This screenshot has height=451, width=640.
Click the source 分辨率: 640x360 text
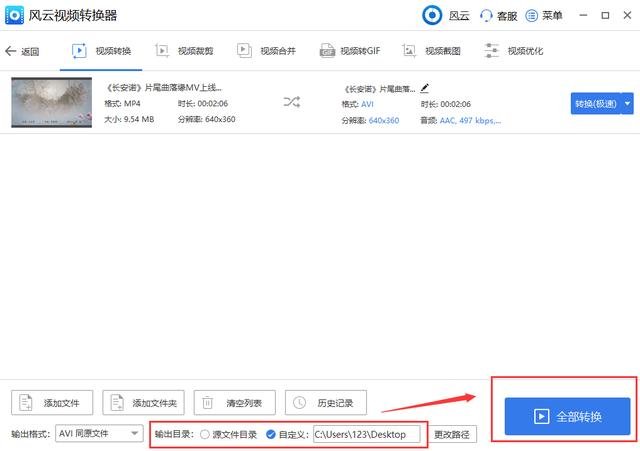[x=207, y=119]
